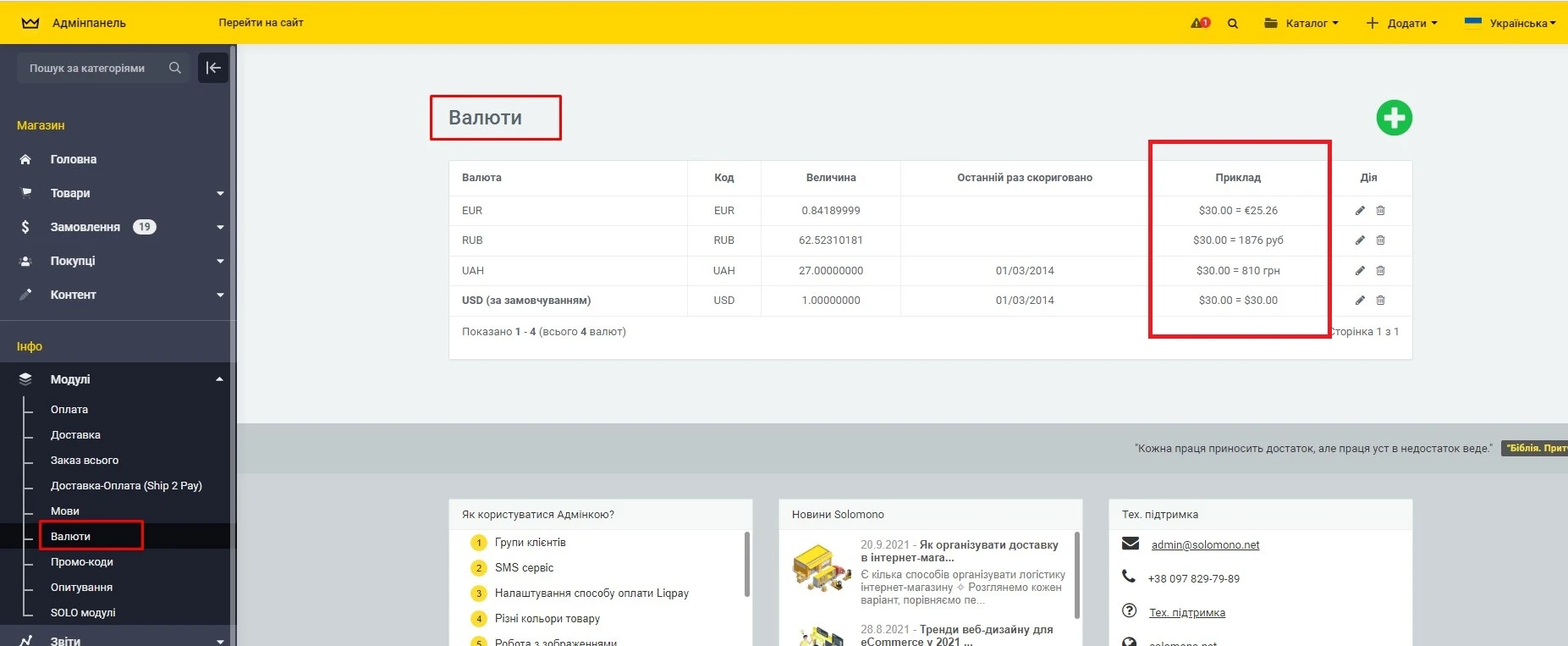Viewport: 1568px width, 646px height.
Task: Click the user icon beside Покупці
Action: tap(25, 261)
